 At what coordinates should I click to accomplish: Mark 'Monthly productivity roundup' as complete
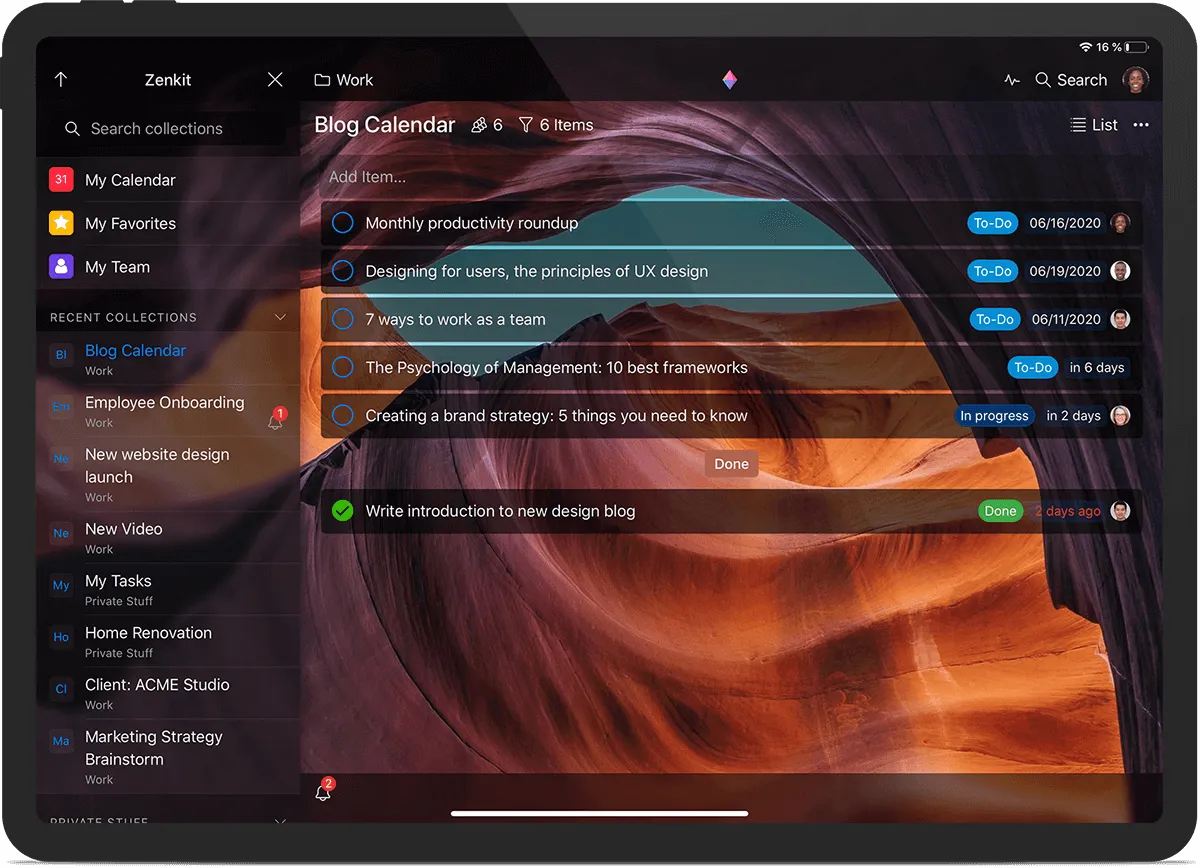click(341, 223)
